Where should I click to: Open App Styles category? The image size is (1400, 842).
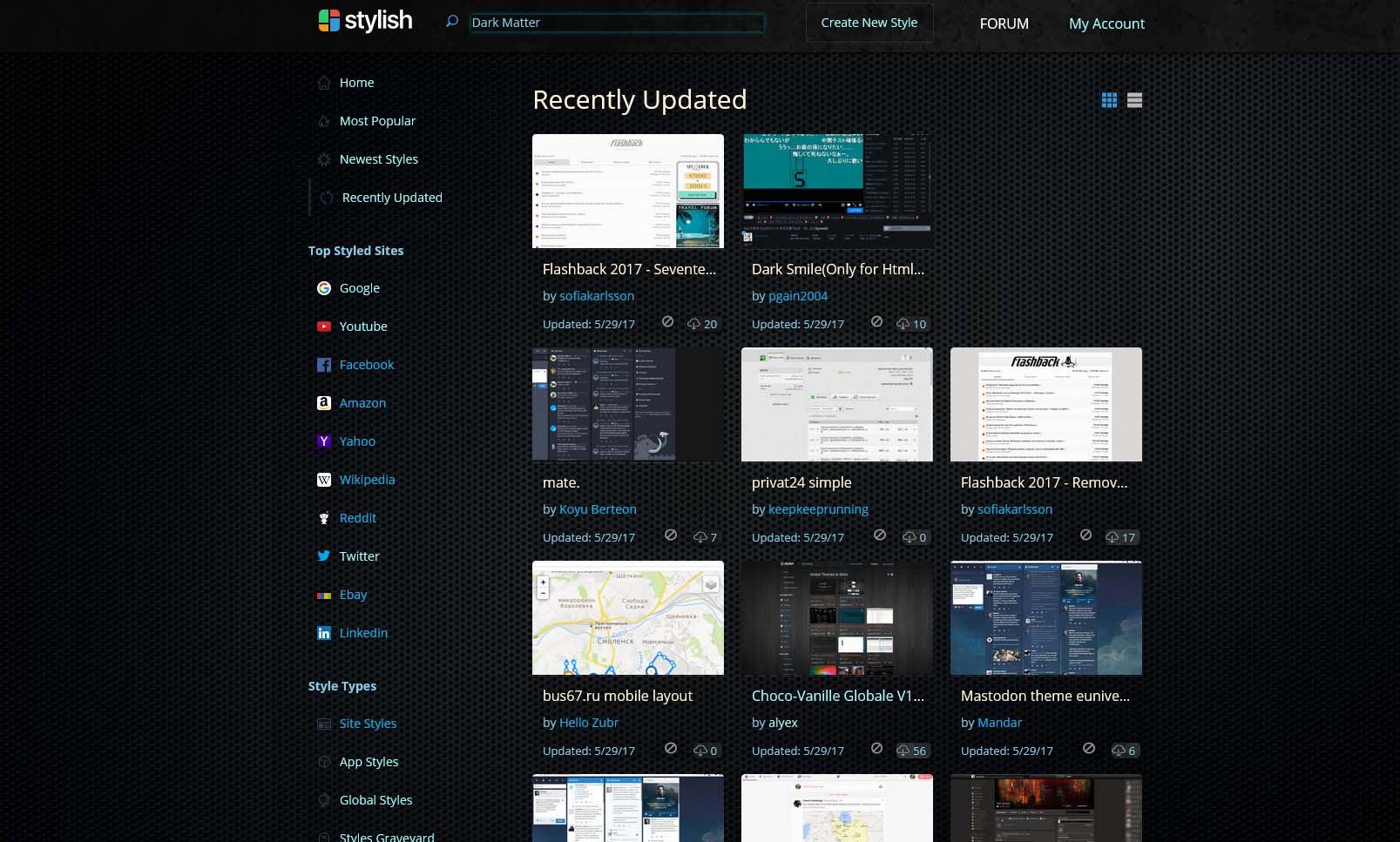pos(369,762)
